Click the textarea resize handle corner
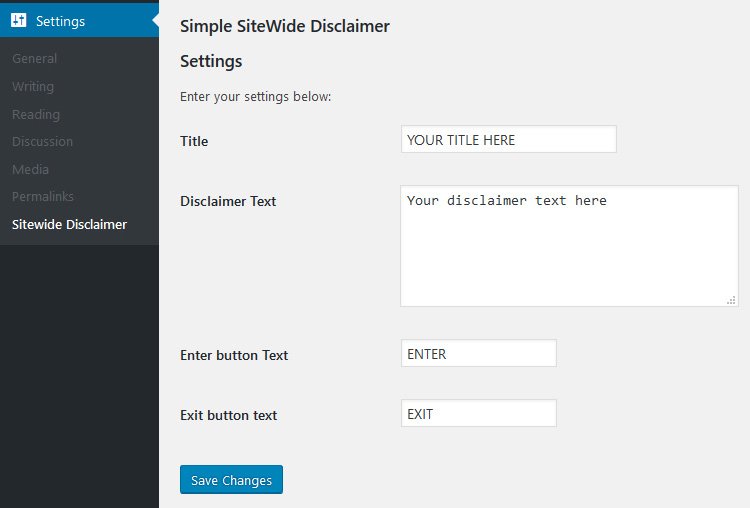 [731, 300]
